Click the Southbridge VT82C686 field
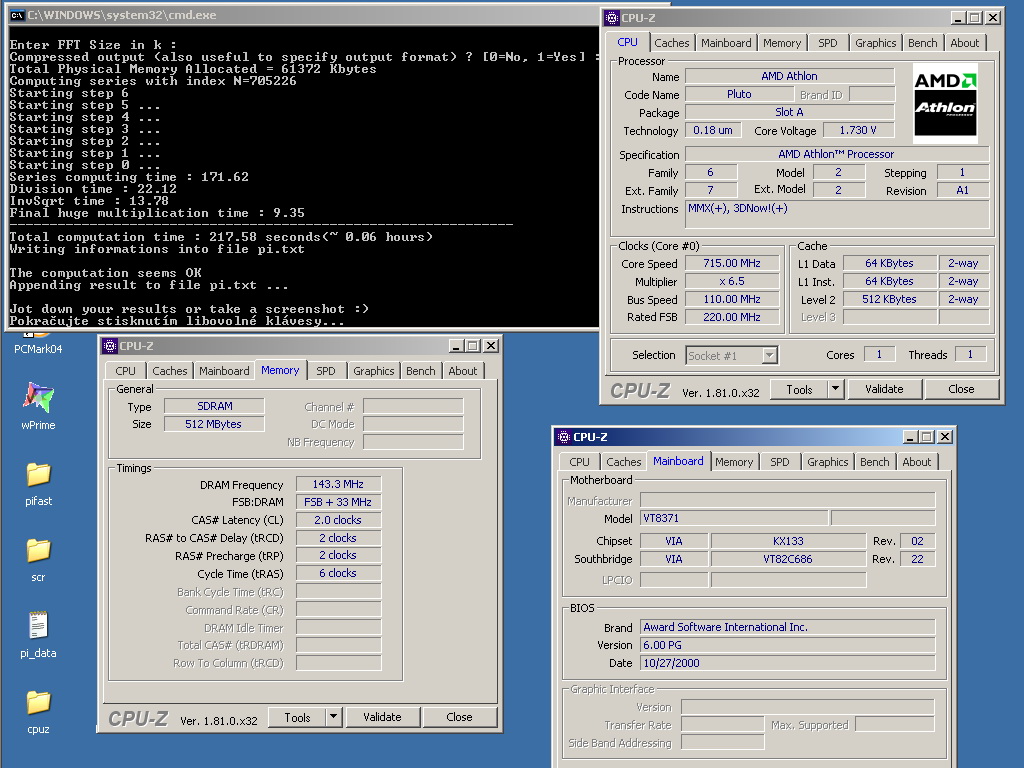Screen dimensions: 1024x768 pos(788,559)
